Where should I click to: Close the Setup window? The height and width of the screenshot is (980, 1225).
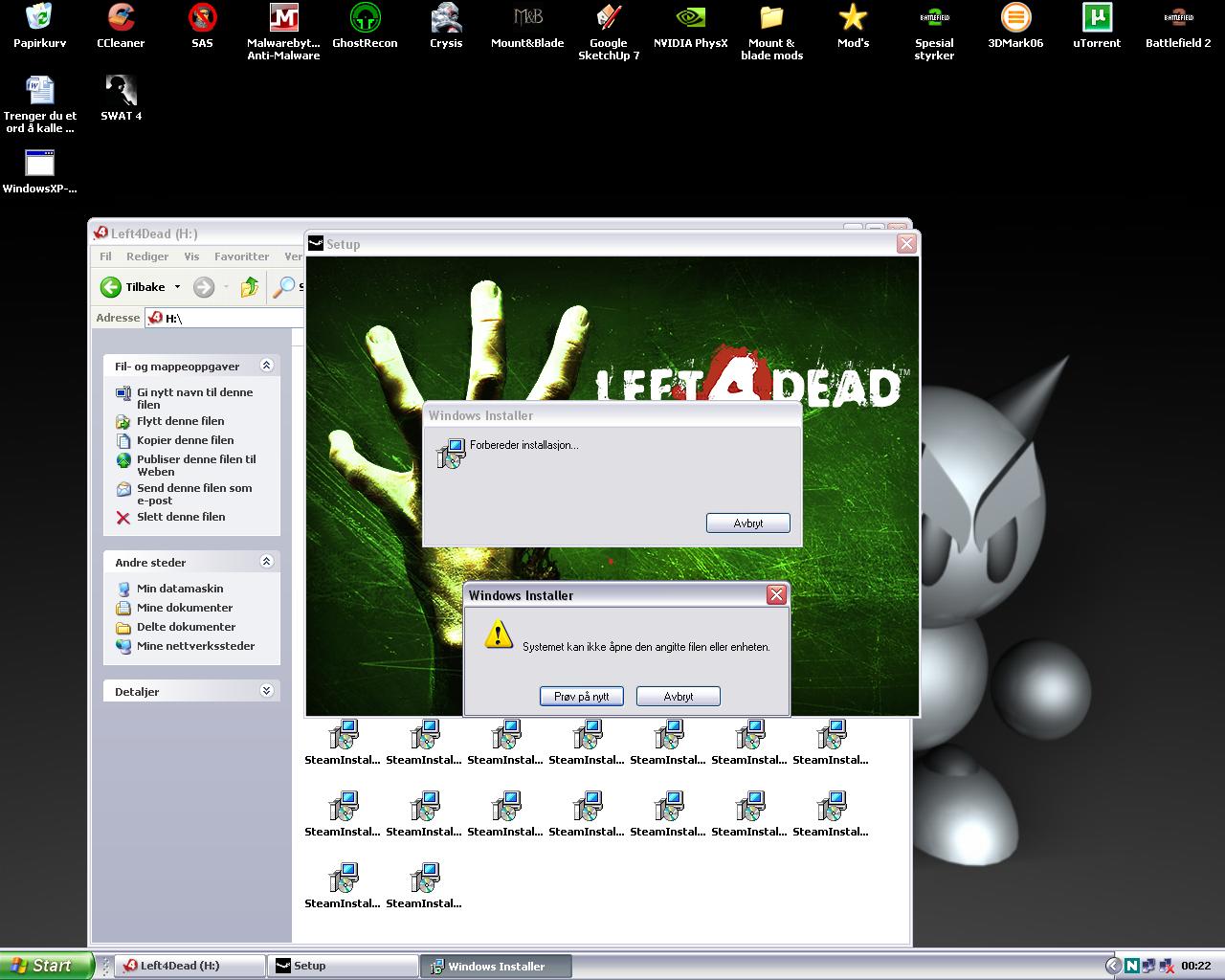(x=905, y=244)
